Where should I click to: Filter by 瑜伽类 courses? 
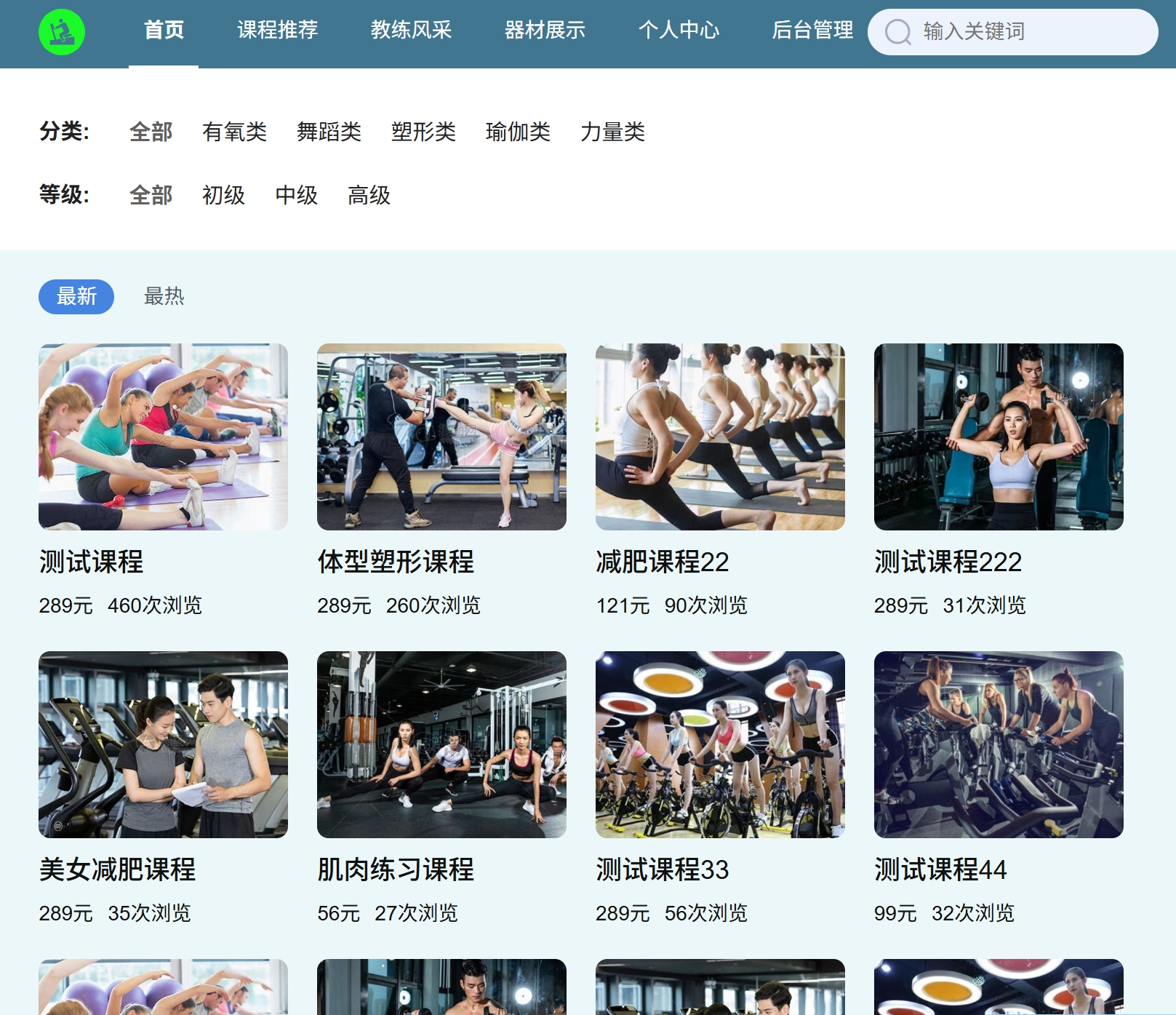click(x=517, y=132)
